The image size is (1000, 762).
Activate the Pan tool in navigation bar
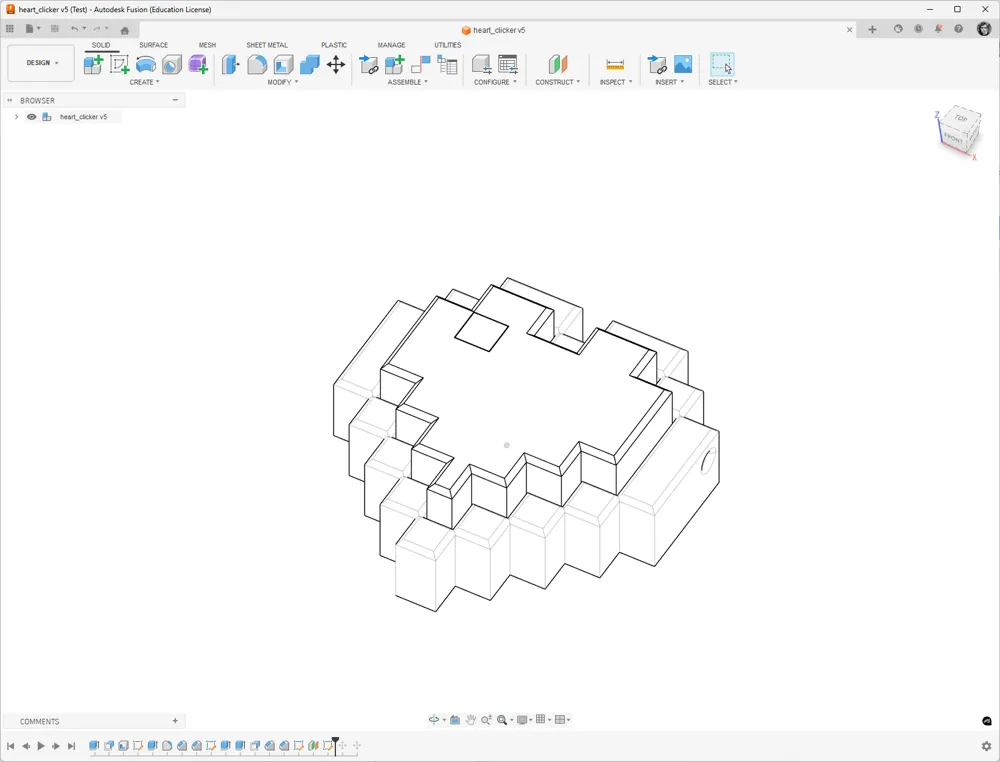coord(470,719)
